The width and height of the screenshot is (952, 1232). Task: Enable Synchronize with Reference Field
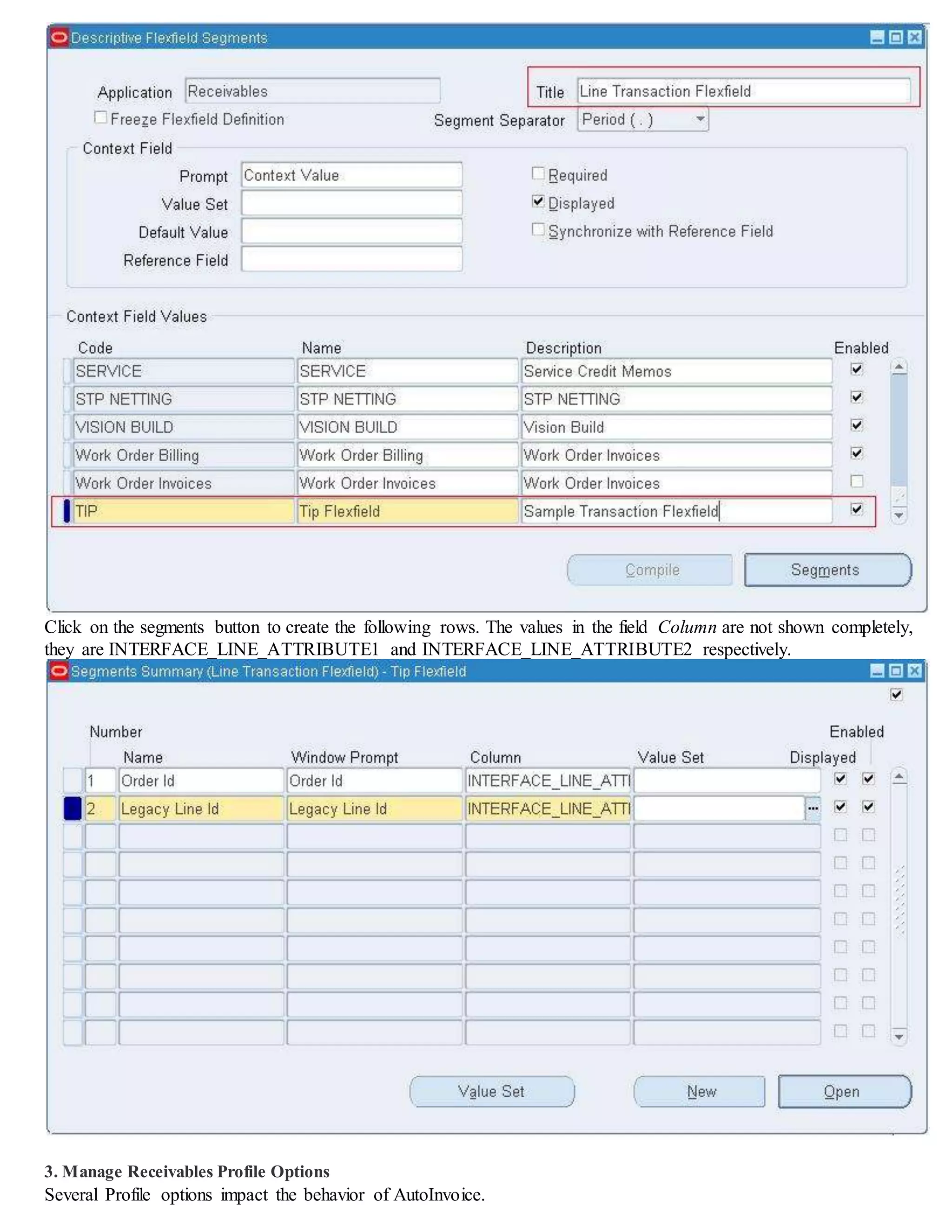[538, 229]
